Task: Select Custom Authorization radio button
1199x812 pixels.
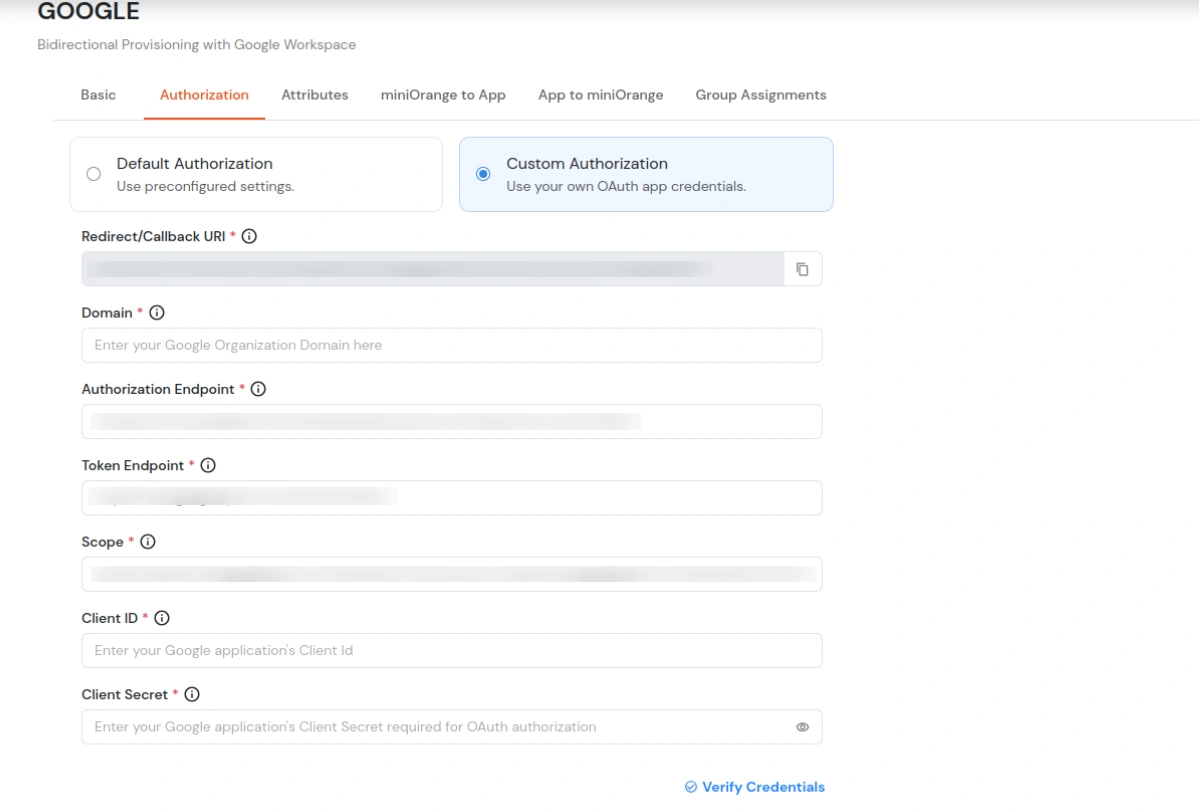Action: pos(483,174)
